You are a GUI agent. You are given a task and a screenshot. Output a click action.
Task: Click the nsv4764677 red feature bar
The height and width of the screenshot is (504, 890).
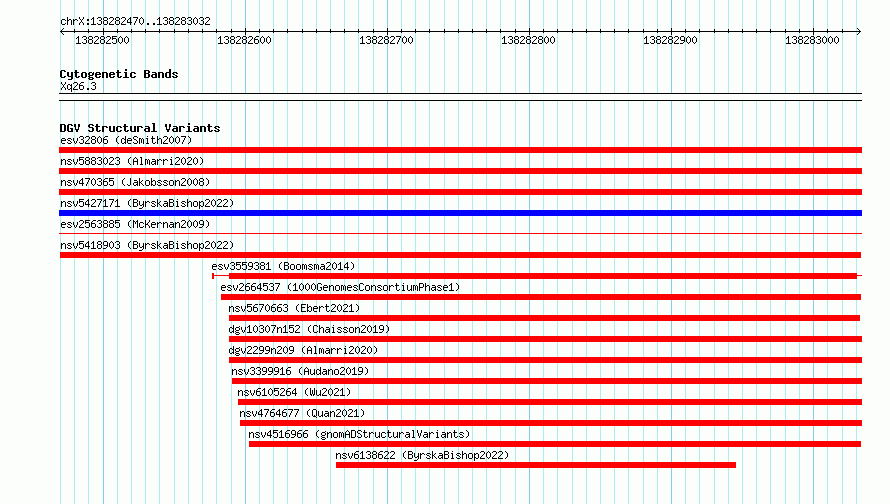click(551, 423)
